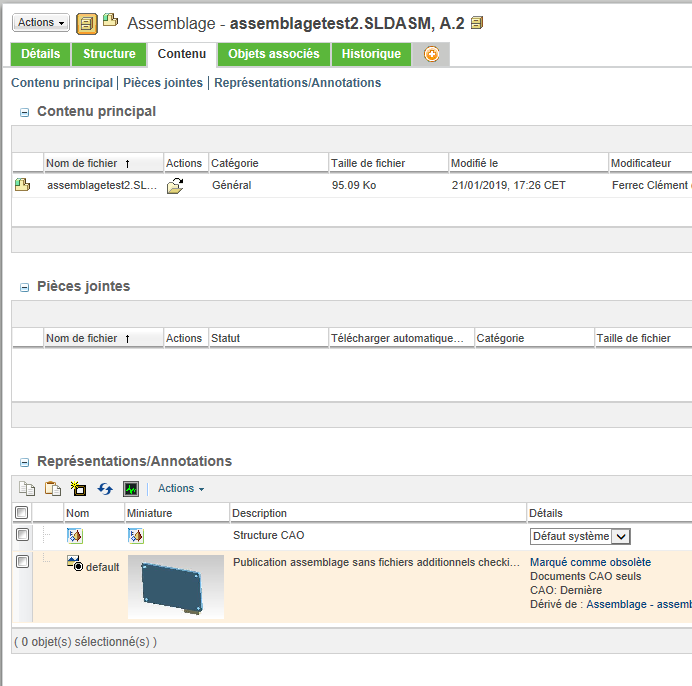Click the document info icon beside Actions
The height and width of the screenshot is (686, 692).
click(86, 23)
